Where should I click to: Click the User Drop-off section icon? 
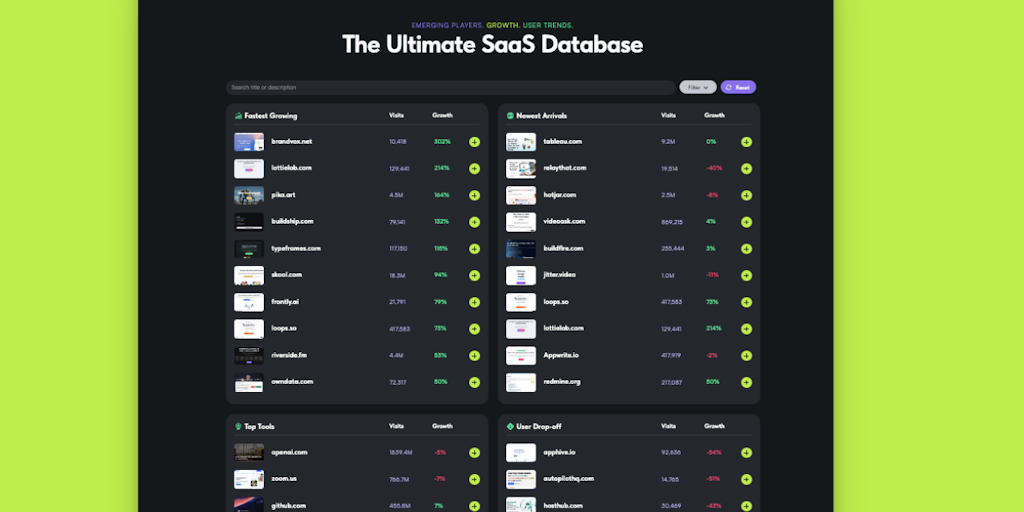[x=510, y=426]
